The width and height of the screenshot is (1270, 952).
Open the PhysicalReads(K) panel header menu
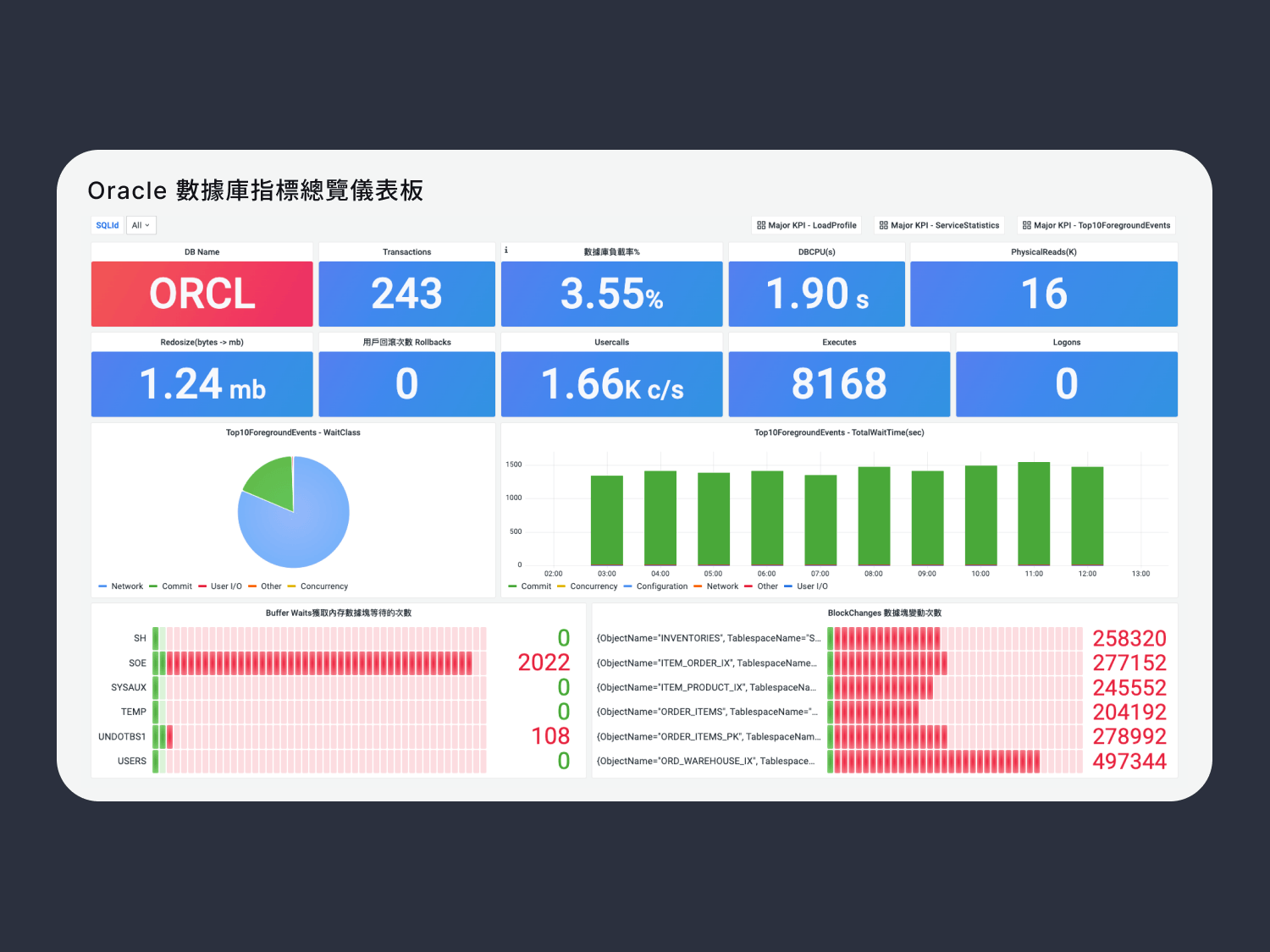1043,252
